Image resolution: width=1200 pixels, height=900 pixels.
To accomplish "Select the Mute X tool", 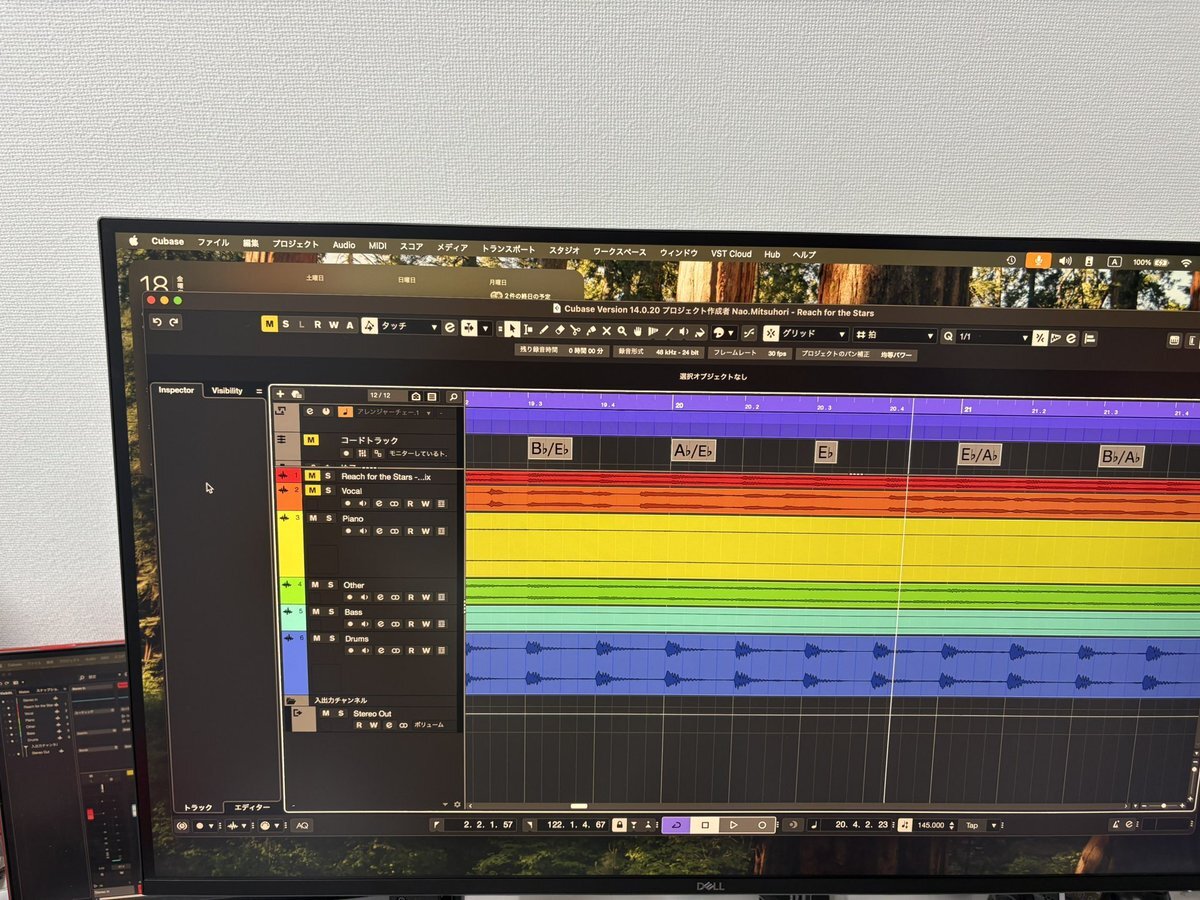I will coord(606,331).
